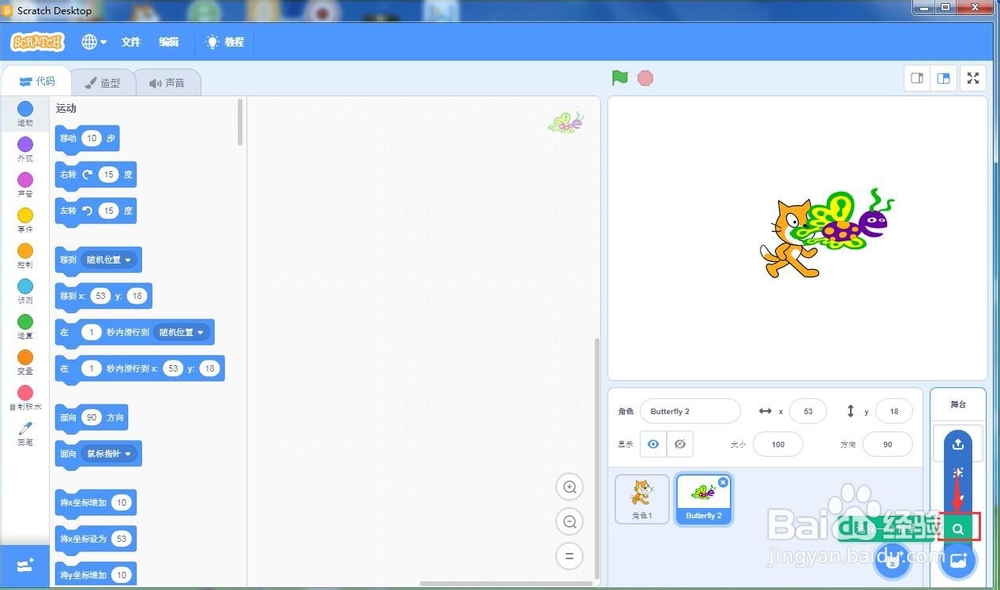Open the 教程 tutorials
Image resolution: width=1000 pixels, height=590 pixels.
point(226,42)
